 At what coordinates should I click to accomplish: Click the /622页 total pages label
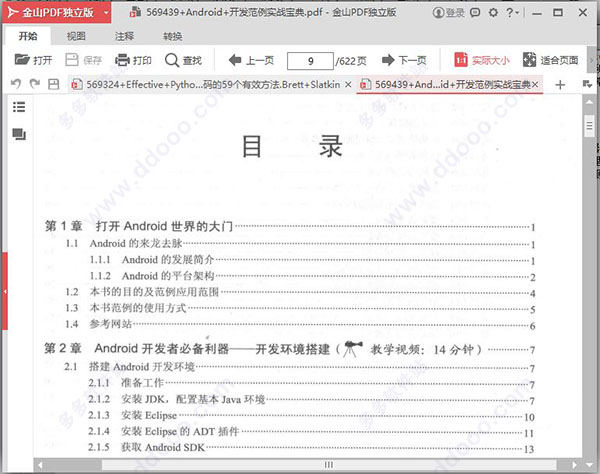[x=351, y=61]
